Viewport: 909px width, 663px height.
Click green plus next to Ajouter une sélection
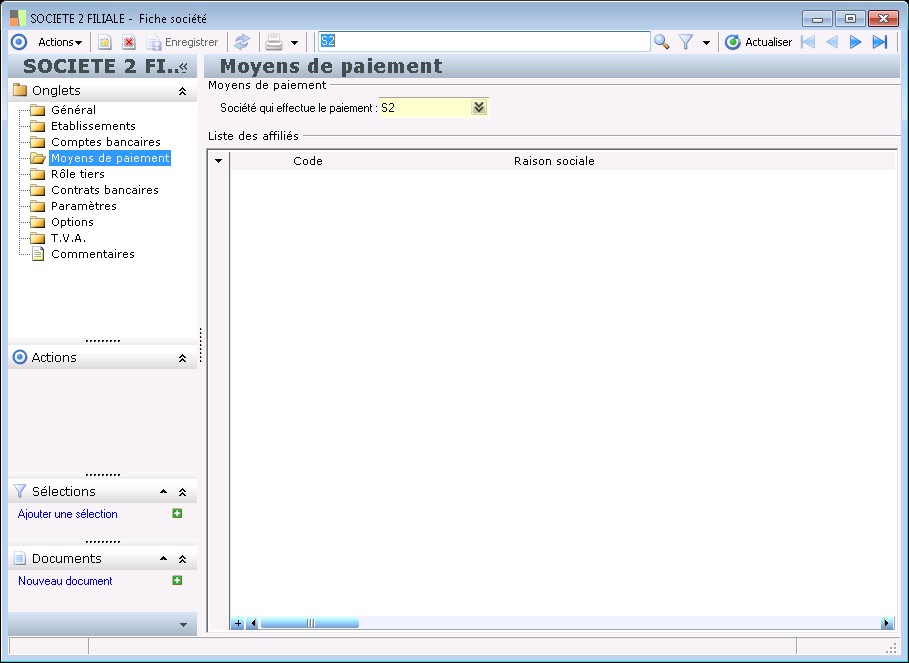(177, 513)
